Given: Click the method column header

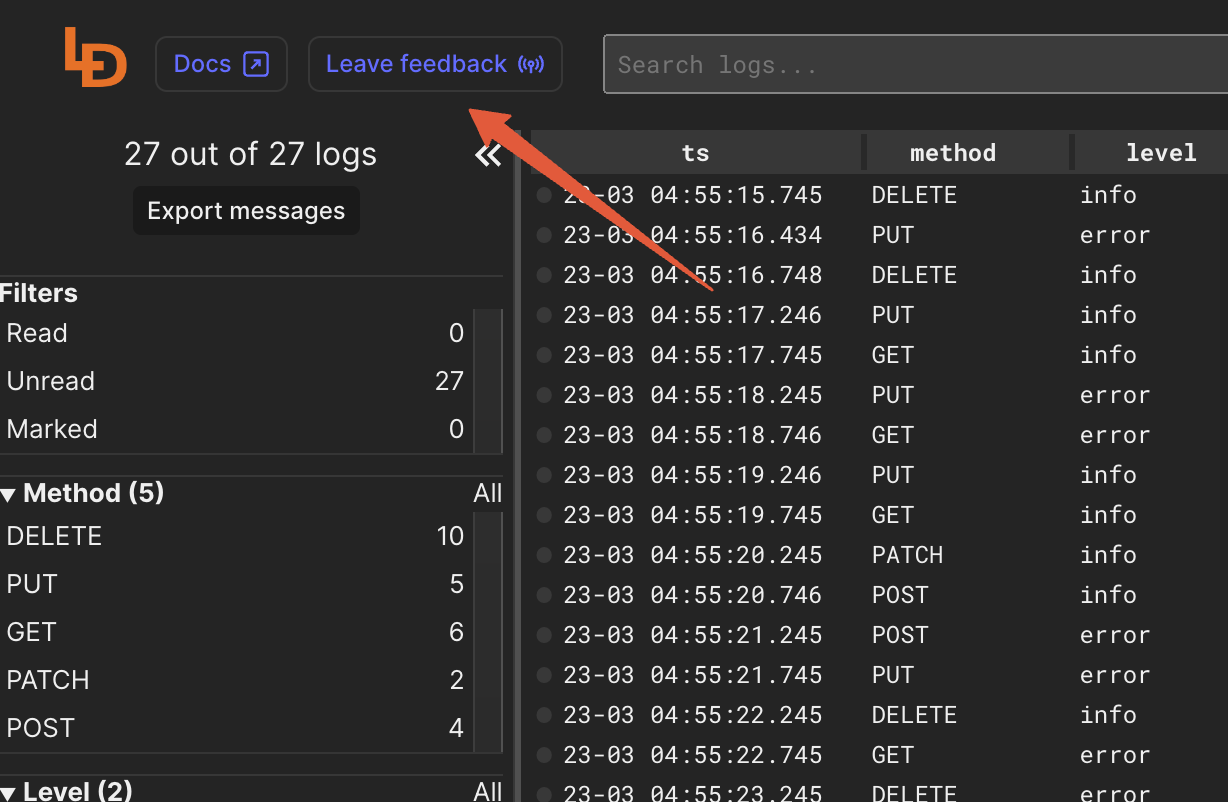Looking at the screenshot, I should coord(952,153).
